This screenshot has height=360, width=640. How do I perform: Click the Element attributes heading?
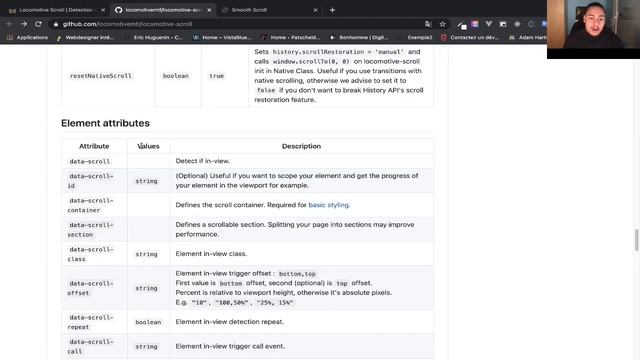tap(105, 123)
